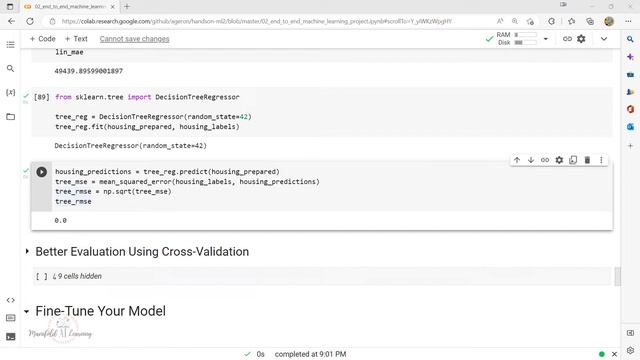Open the command palette icon
The width and height of the screenshot is (640, 360).
point(11,318)
